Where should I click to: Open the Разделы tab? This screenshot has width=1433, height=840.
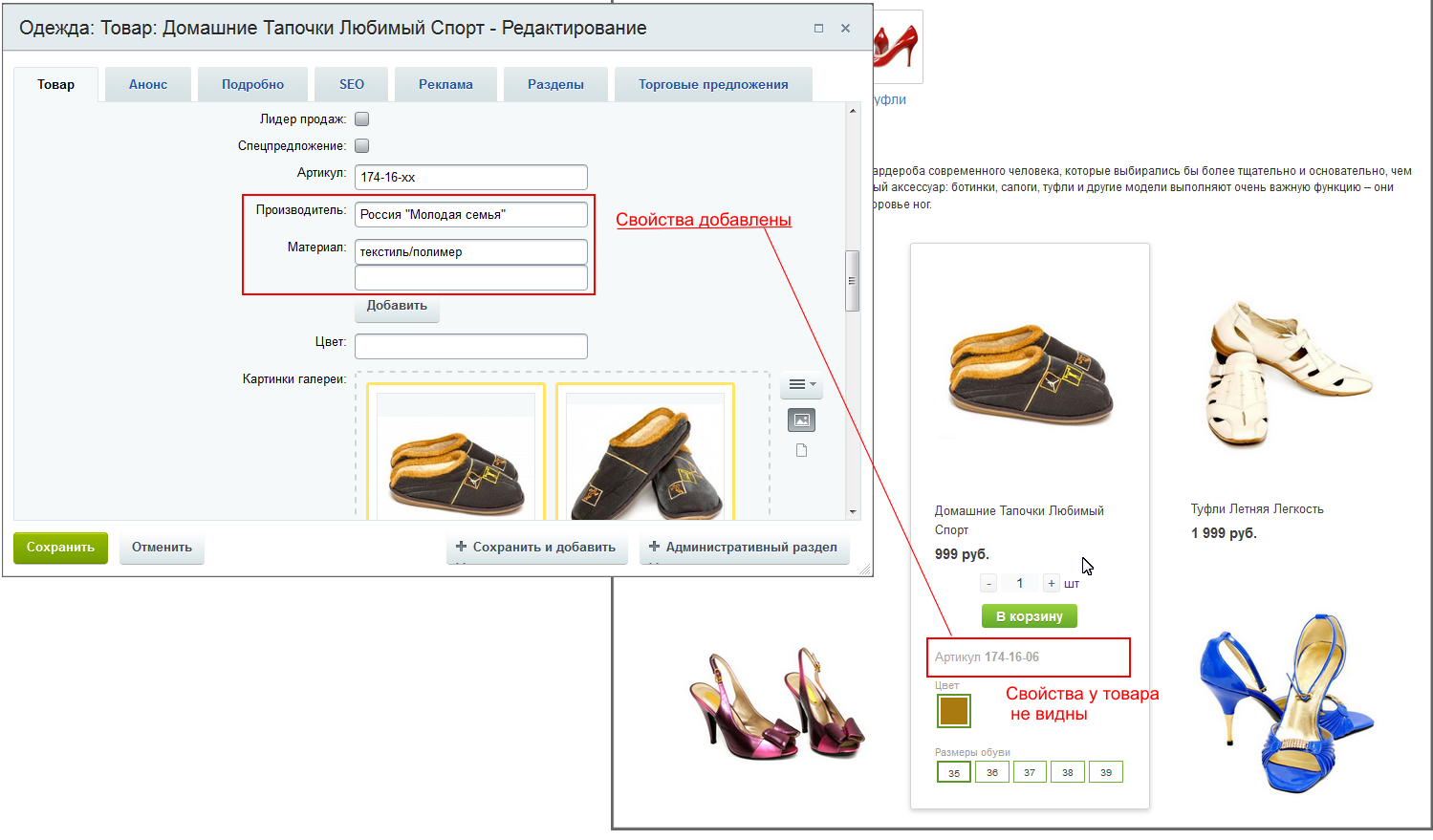point(555,84)
